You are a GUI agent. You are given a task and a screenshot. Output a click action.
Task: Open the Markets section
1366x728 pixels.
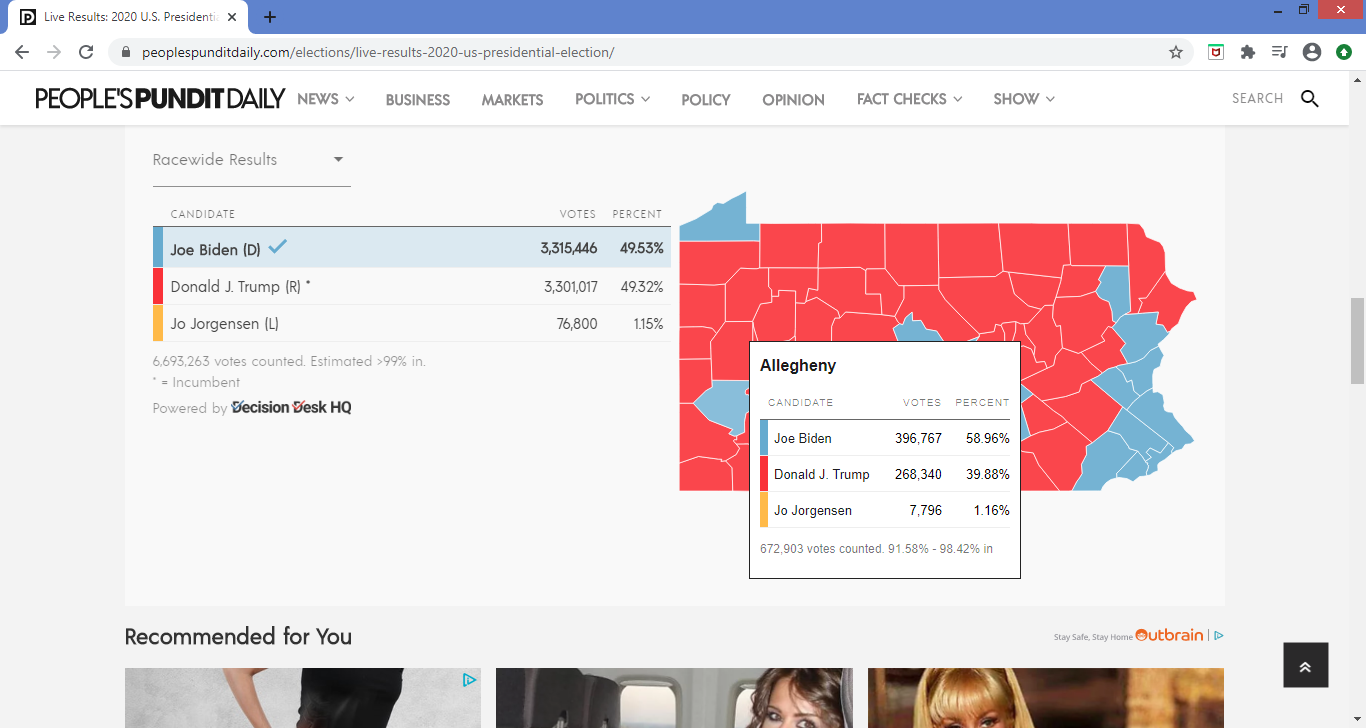click(512, 99)
